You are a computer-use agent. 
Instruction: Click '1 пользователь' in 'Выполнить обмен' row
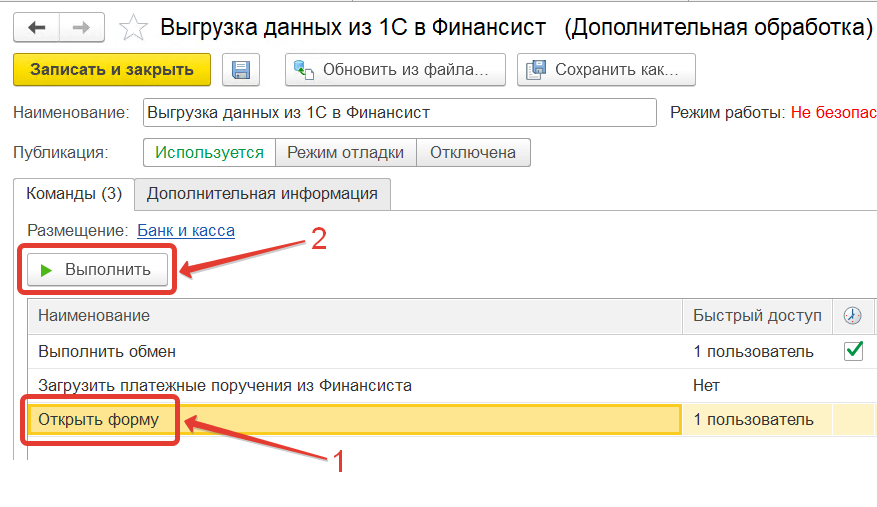pyautogui.click(x=753, y=351)
